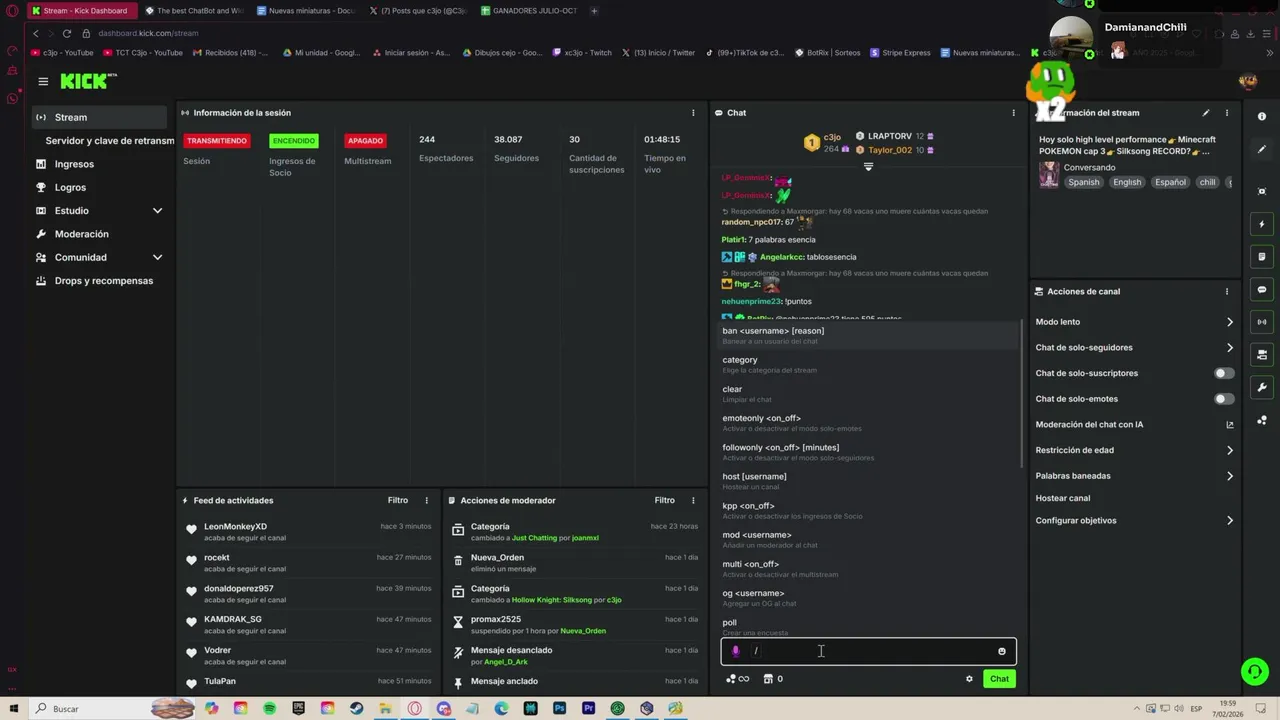The height and width of the screenshot is (720, 1280).
Task: Open Moderación del chat con IA link
Action: (x=1134, y=425)
